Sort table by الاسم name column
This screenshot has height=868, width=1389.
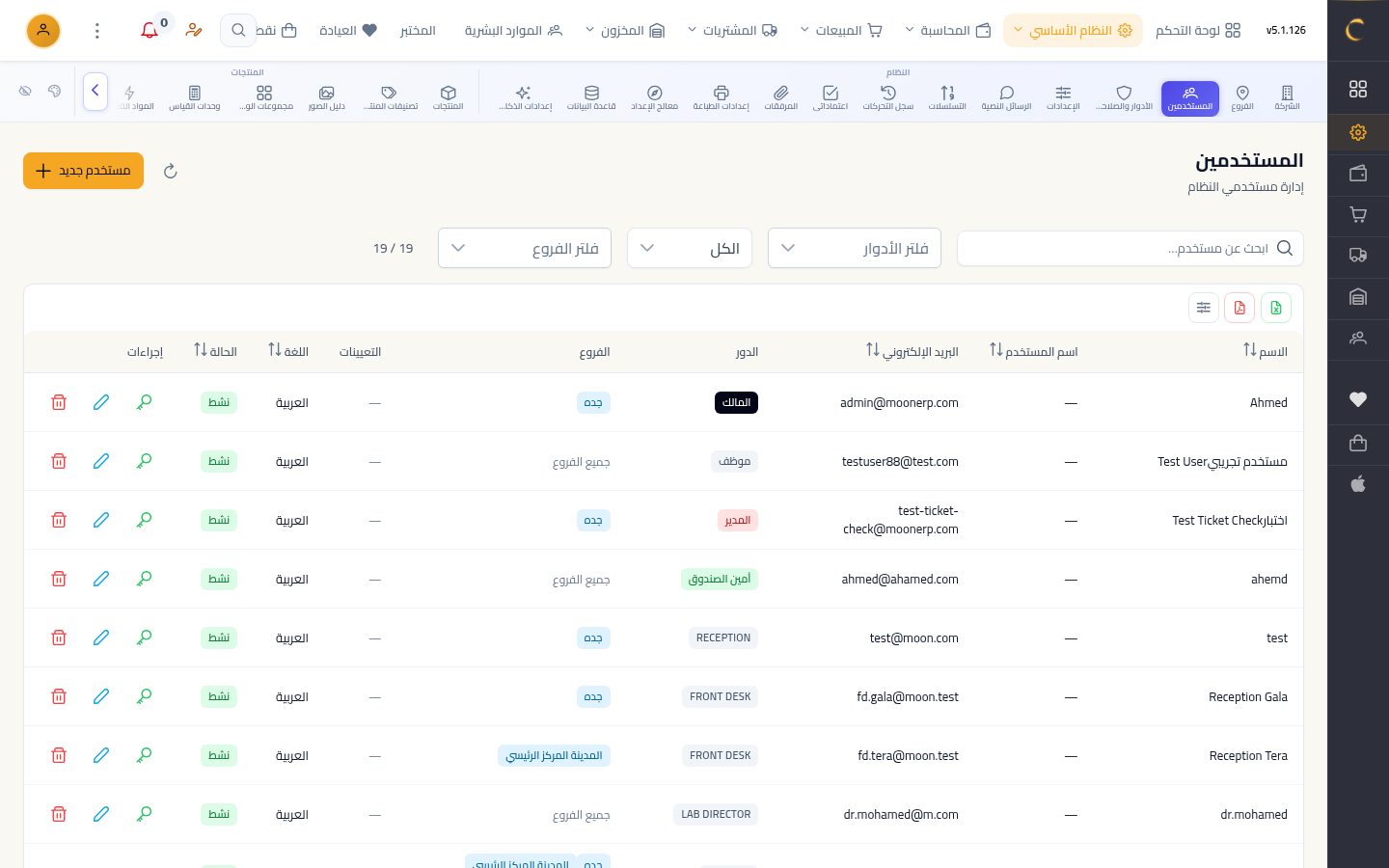click(1266, 351)
